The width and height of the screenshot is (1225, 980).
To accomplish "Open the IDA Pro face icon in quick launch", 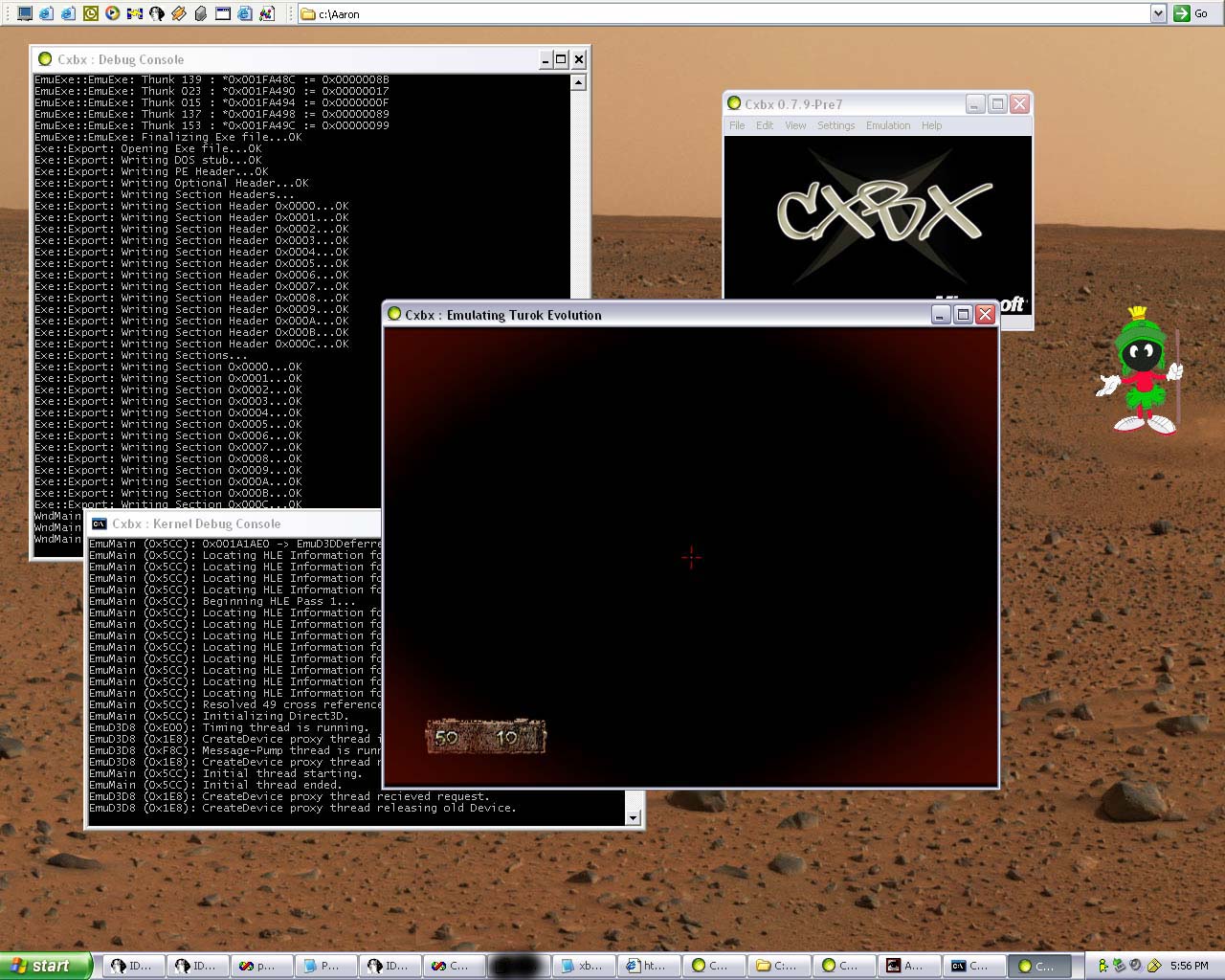I will pos(157,13).
